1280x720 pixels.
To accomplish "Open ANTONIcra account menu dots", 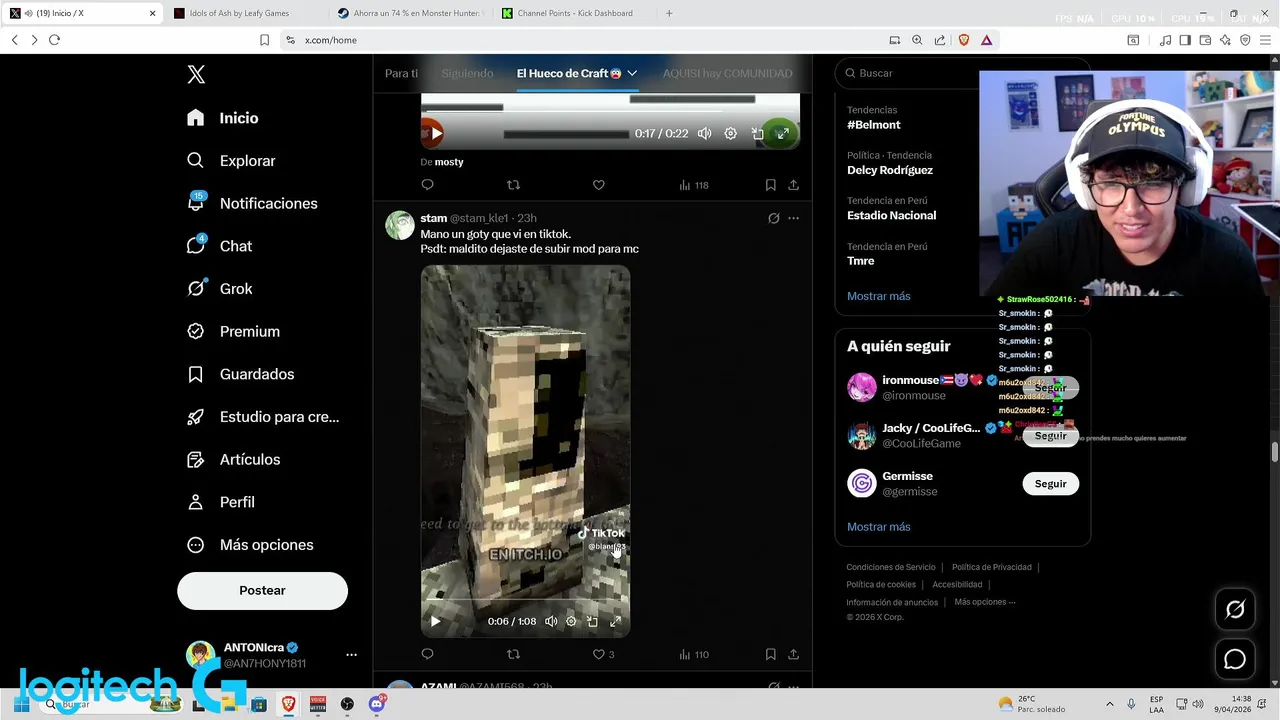I will coord(351,655).
